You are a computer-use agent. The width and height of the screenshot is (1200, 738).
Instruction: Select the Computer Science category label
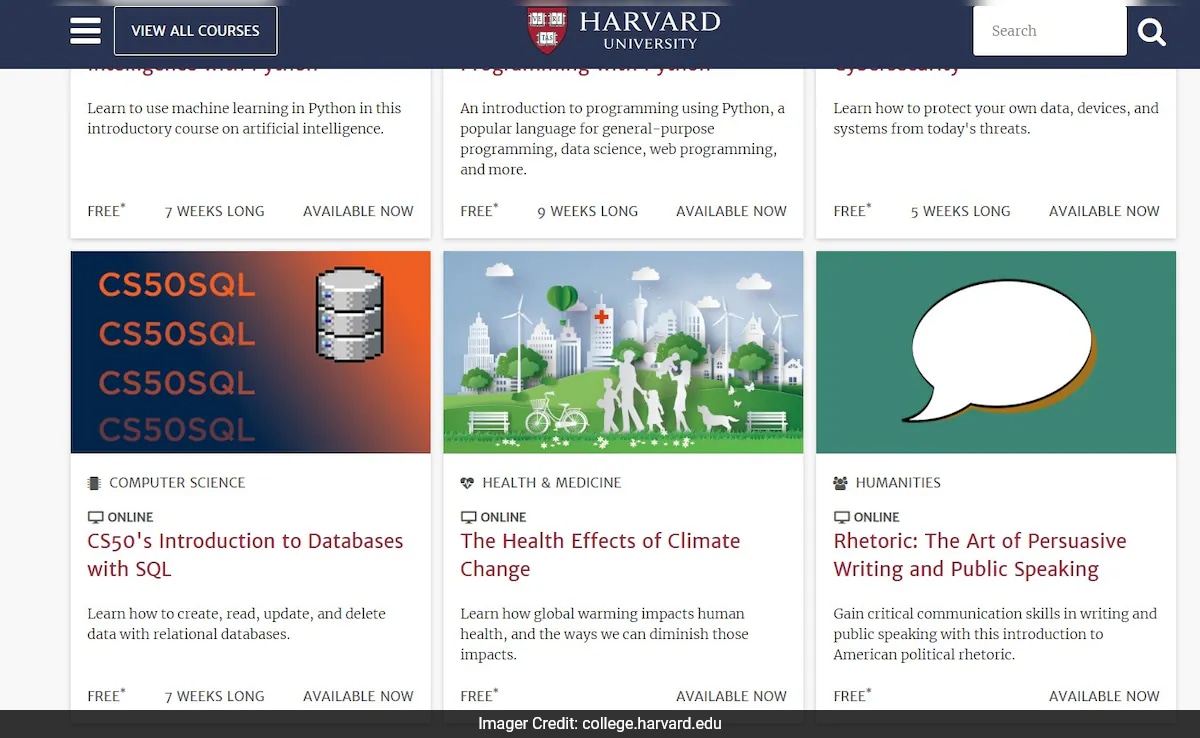coord(177,483)
